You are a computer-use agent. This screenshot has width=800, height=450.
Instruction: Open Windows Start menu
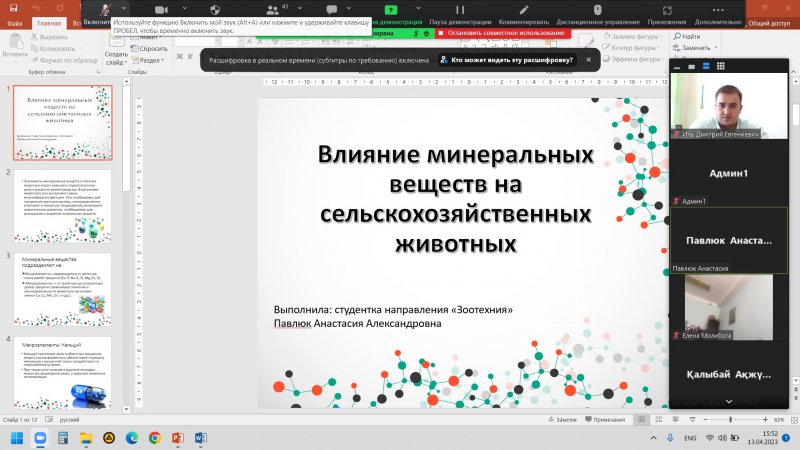pyautogui.click(x=17, y=438)
